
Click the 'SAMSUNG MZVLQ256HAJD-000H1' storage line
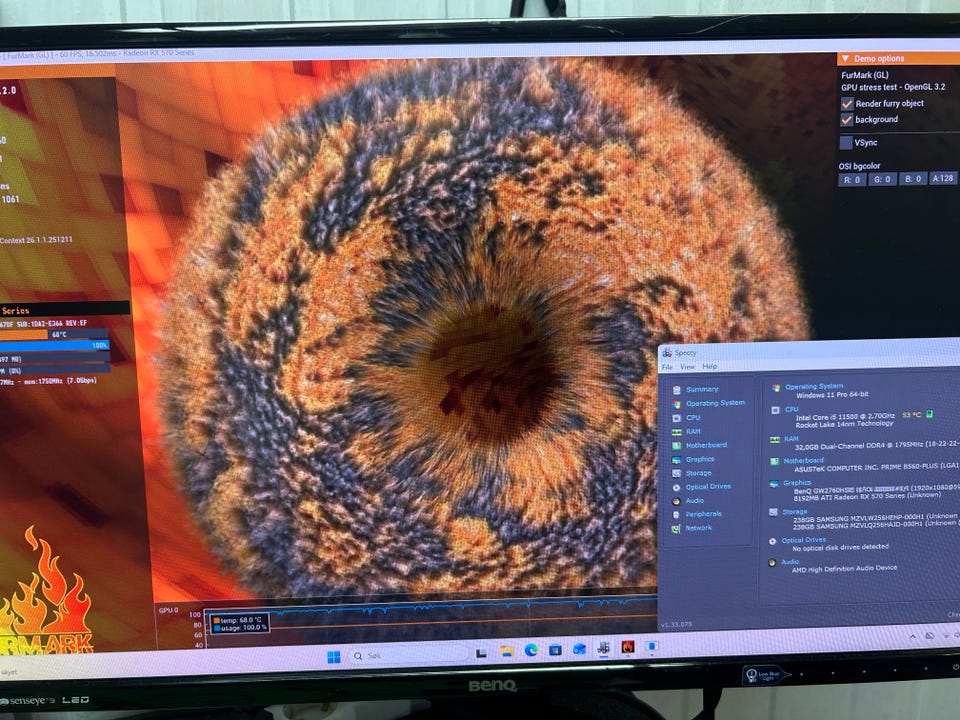pos(876,525)
